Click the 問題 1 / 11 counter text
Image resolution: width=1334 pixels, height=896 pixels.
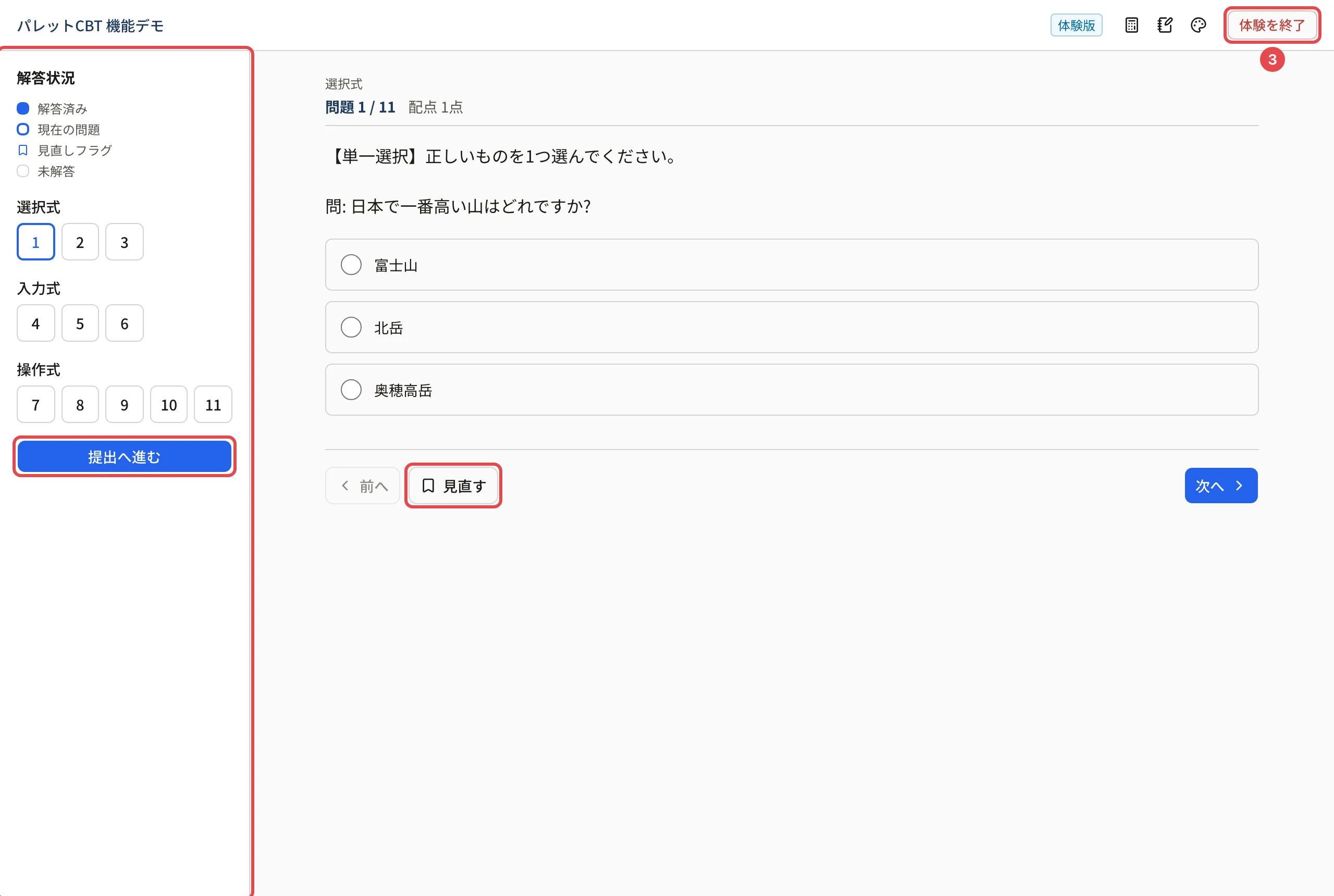pos(360,107)
